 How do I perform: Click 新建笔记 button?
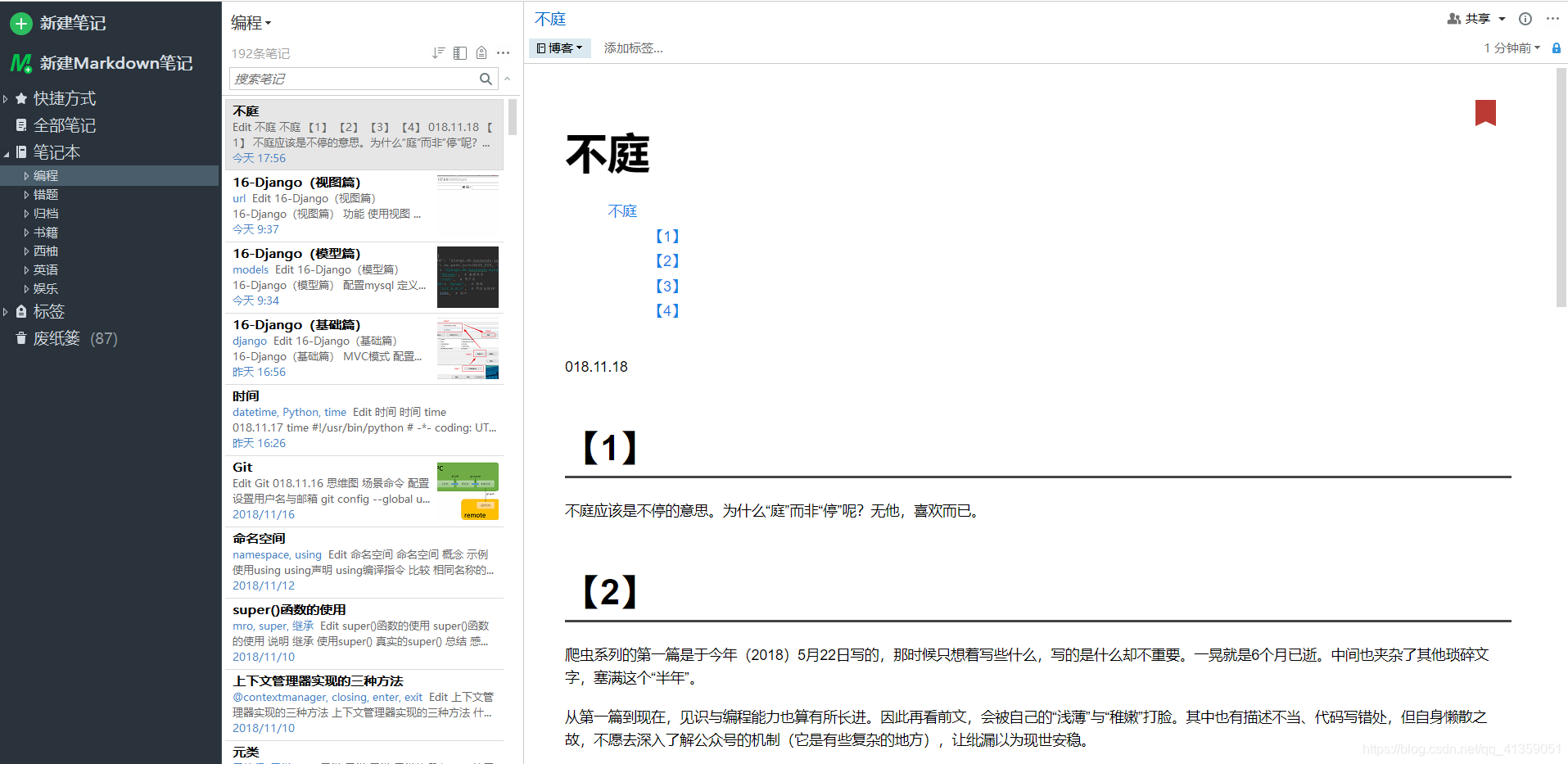[57, 23]
